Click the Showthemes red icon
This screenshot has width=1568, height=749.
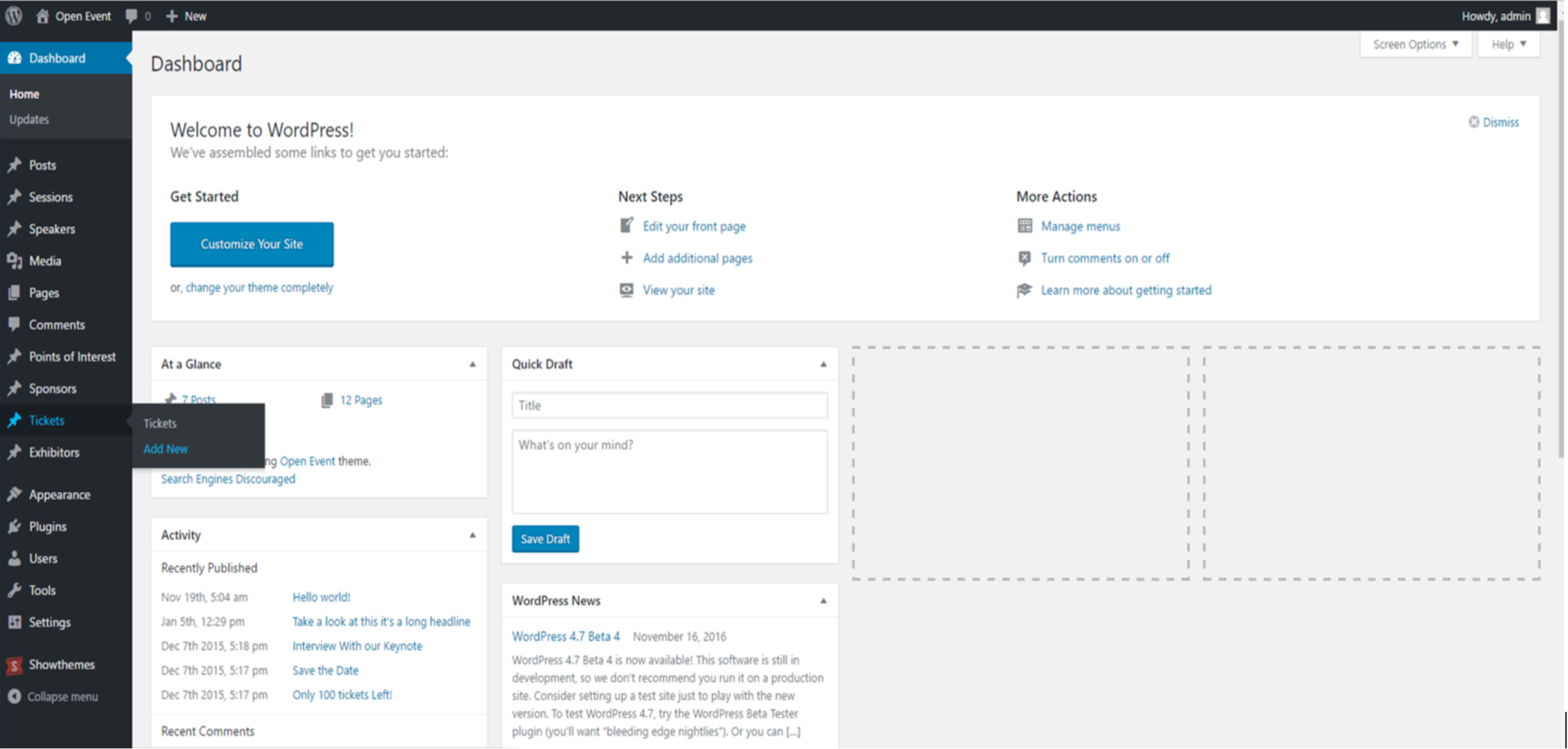(14, 665)
